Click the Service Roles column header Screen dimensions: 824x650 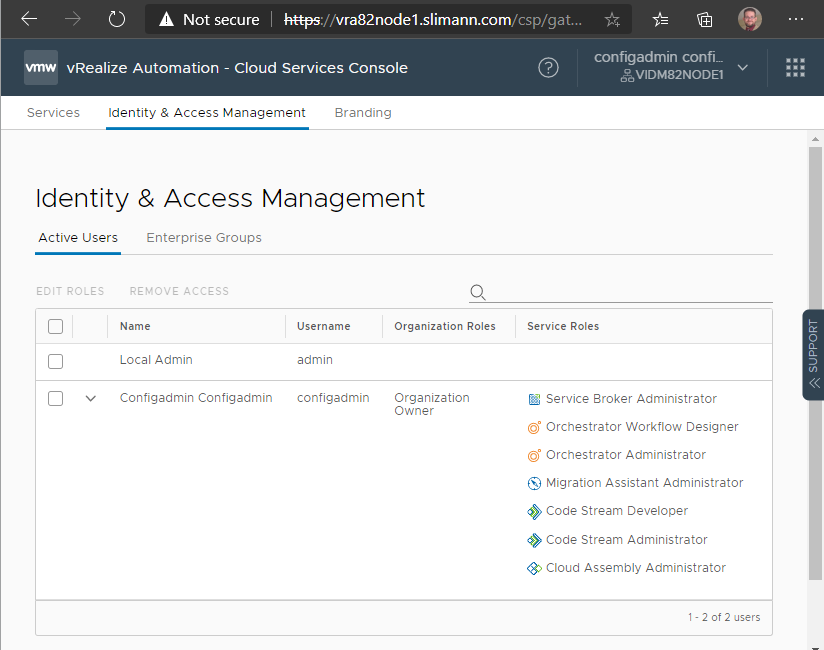563,326
